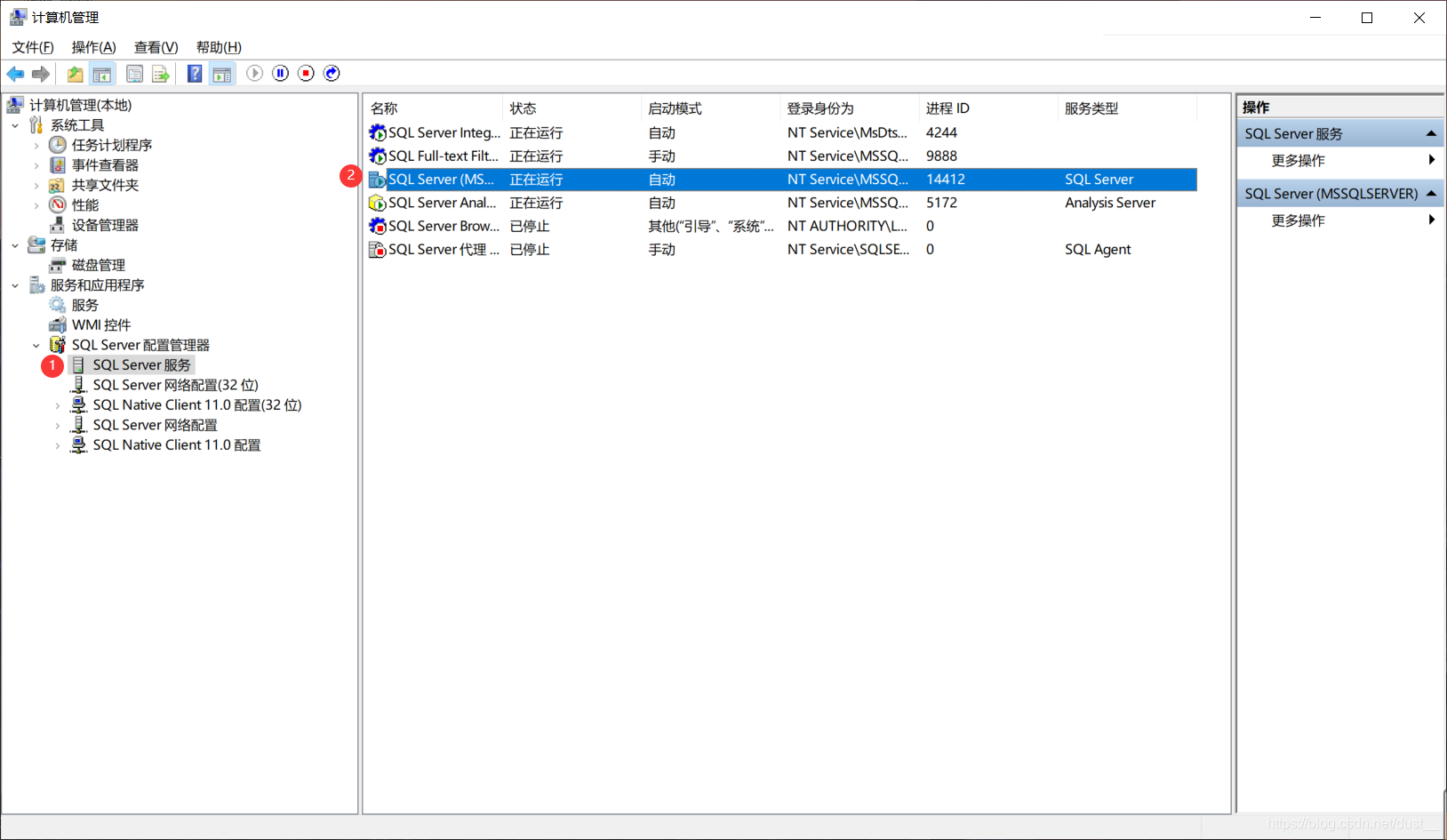This screenshot has width=1447, height=840.
Task: Toggle the Show/Hide console tree icon
Action: 102,74
